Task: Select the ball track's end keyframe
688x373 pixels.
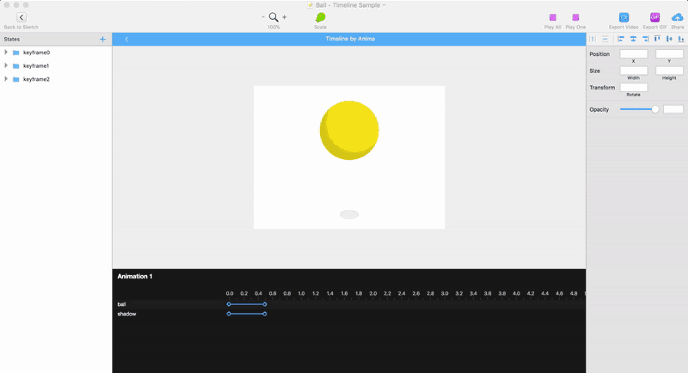Action: coord(265,304)
